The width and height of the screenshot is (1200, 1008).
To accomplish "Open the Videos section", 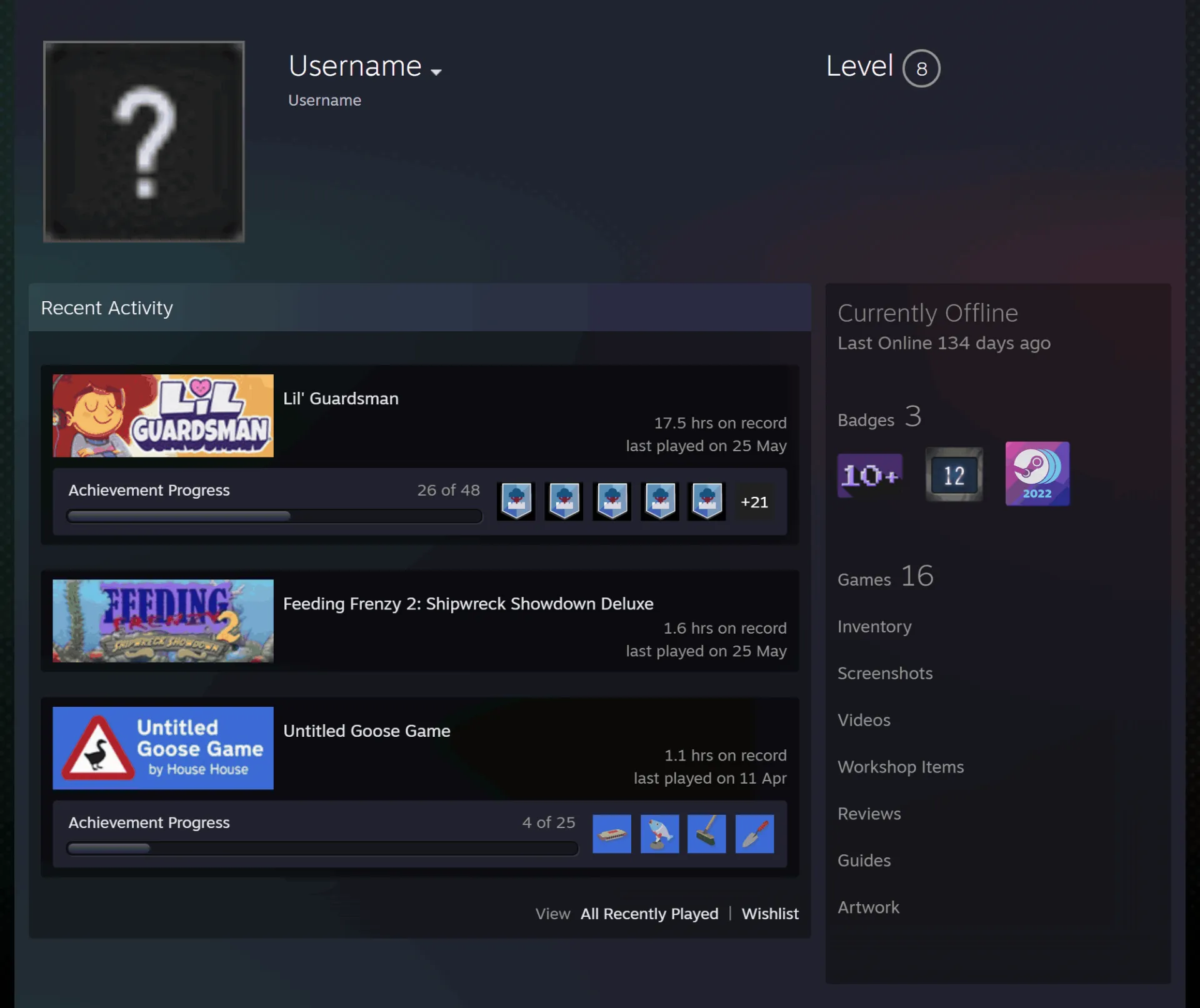I will coord(864,720).
